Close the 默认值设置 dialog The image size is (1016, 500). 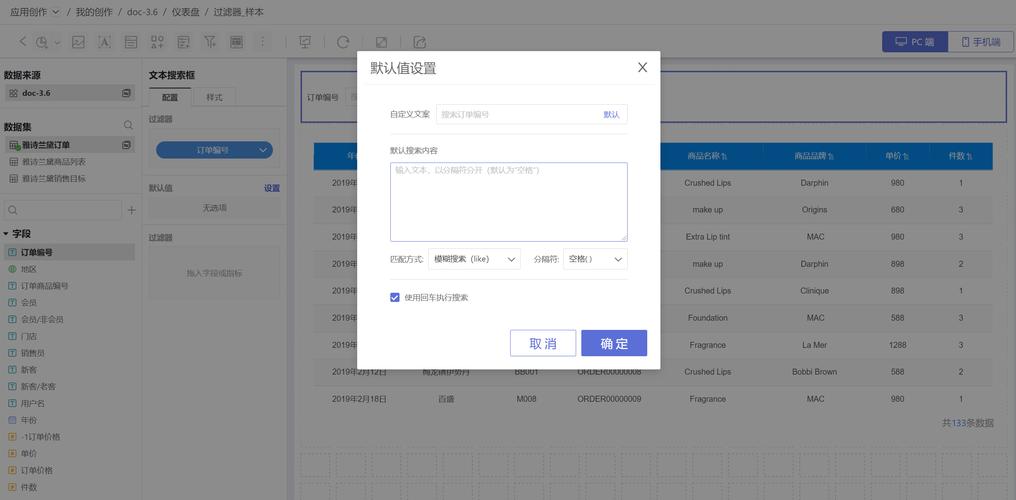pyautogui.click(x=642, y=67)
